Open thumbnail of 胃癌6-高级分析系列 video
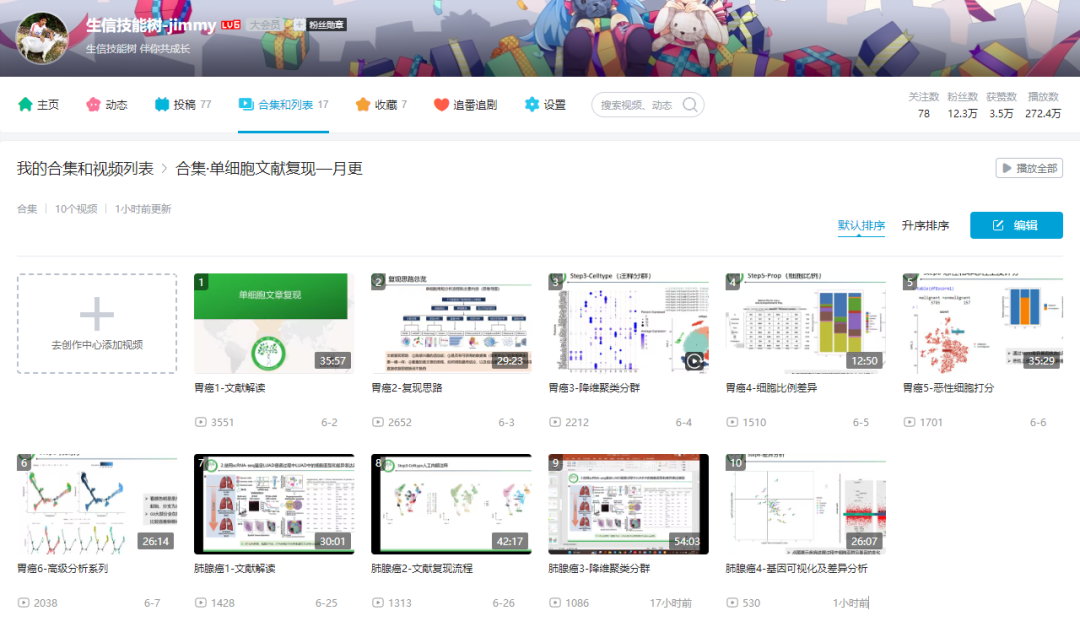Viewport: 1080px width, 627px height. 96,504
